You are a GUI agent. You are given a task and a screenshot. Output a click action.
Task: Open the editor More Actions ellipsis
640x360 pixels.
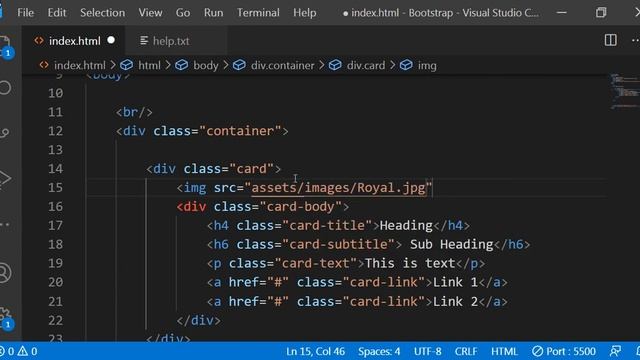coord(635,40)
